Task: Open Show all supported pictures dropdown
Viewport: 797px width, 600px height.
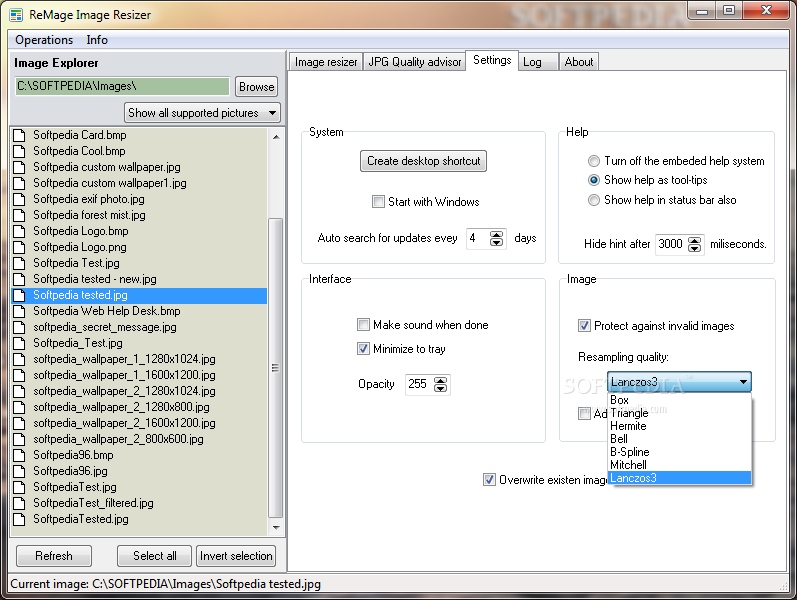Action: pyautogui.click(x=202, y=113)
